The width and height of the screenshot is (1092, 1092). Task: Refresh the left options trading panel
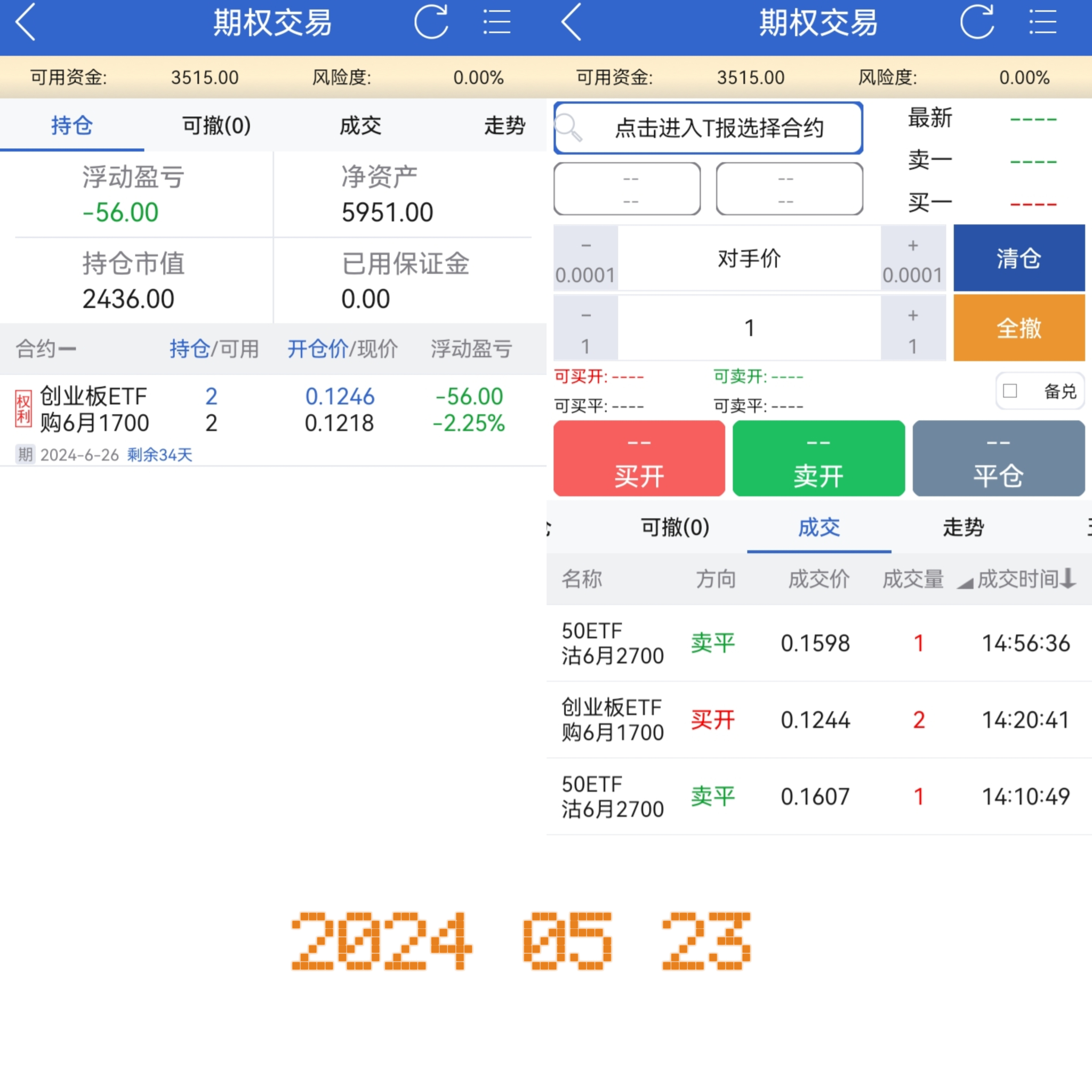click(431, 22)
